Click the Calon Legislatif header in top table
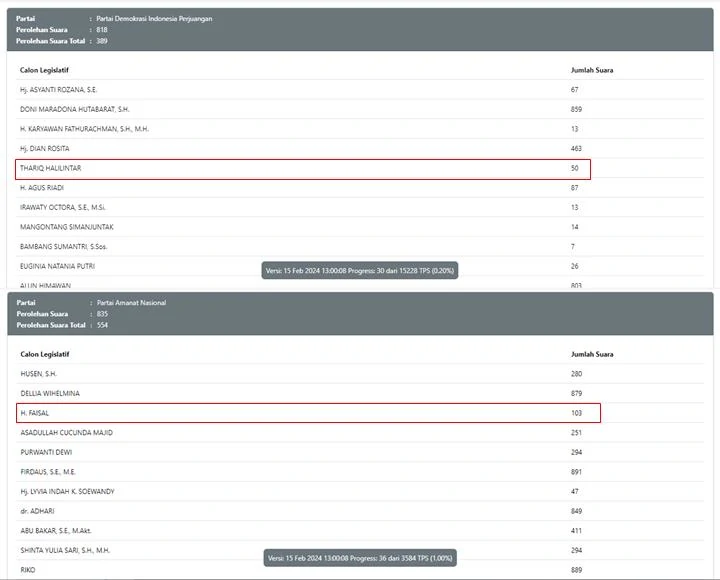This screenshot has height=580, width=720. (x=44, y=70)
